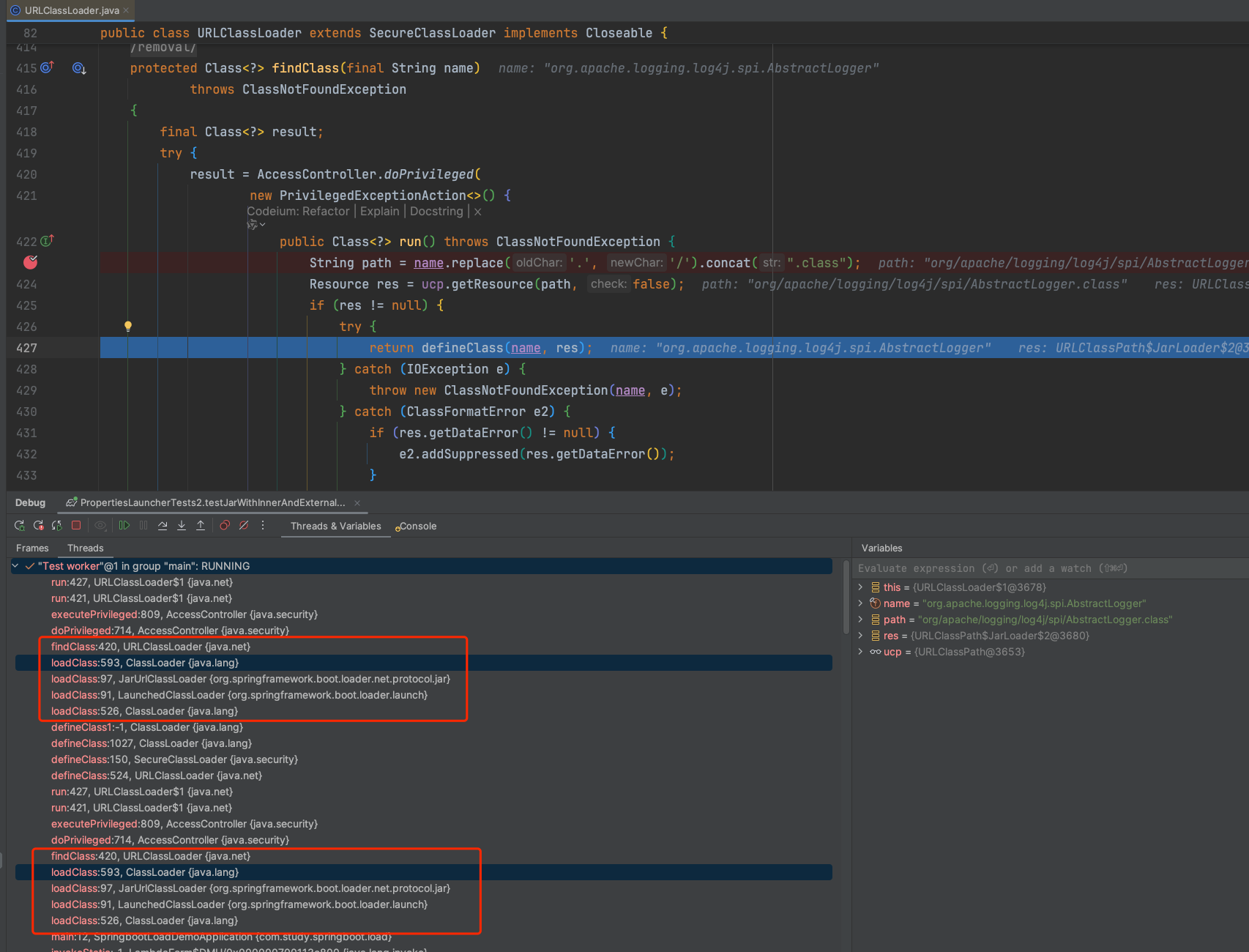Image resolution: width=1249 pixels, height=952 pixels.
Task: Switch to the Frames tab
Action: [32, 548]
